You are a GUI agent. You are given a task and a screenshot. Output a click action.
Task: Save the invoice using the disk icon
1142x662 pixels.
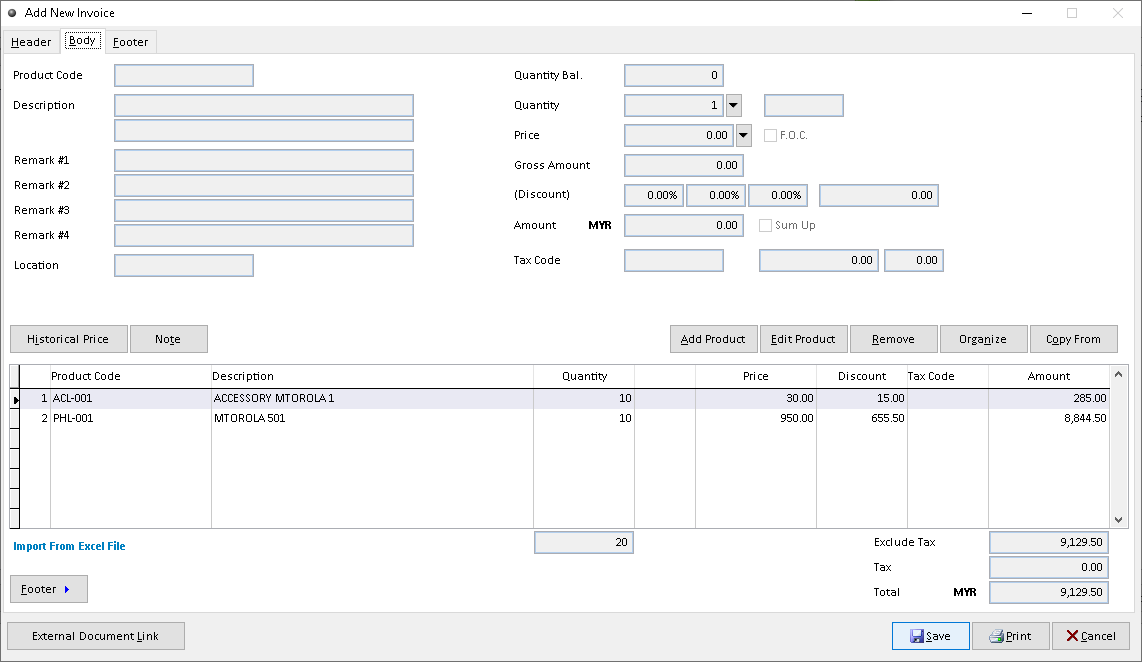[x=930, y=636]
